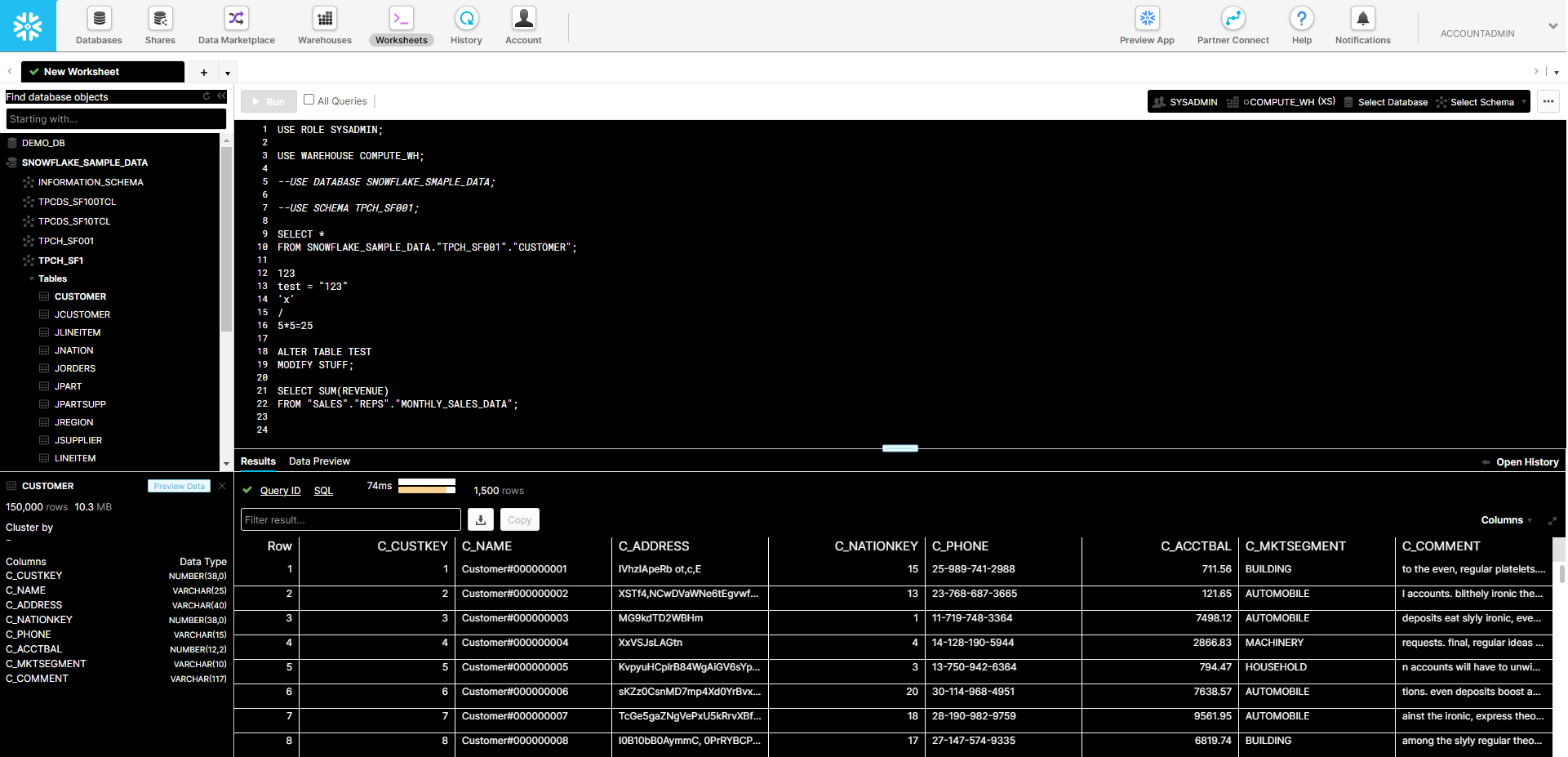Add a new worksheet with plus button
Viewport: 1568px width, 757px height.
(x=204, y=73)
